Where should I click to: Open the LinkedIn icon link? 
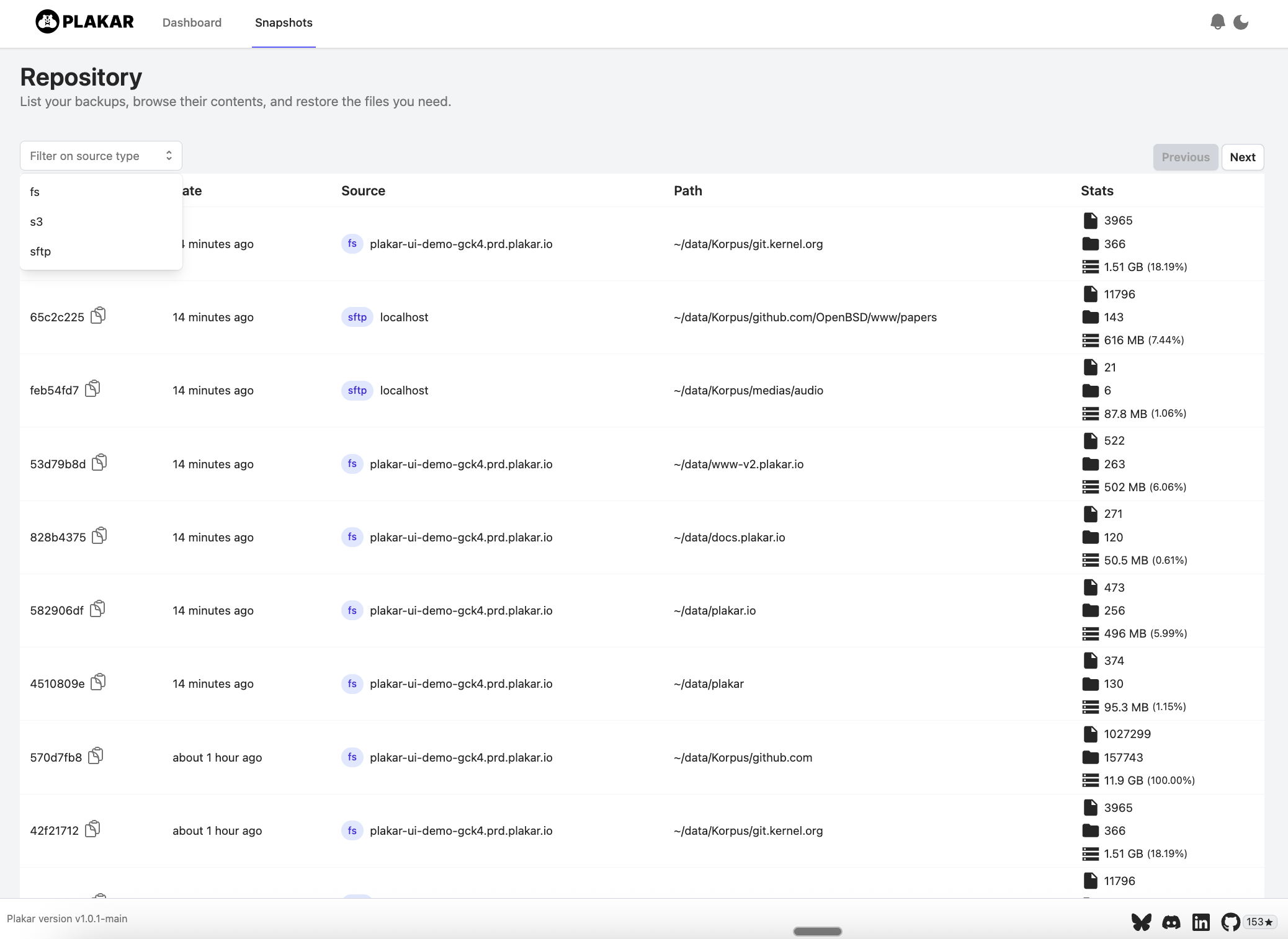pyautogui.click(x=1201, y=922)
